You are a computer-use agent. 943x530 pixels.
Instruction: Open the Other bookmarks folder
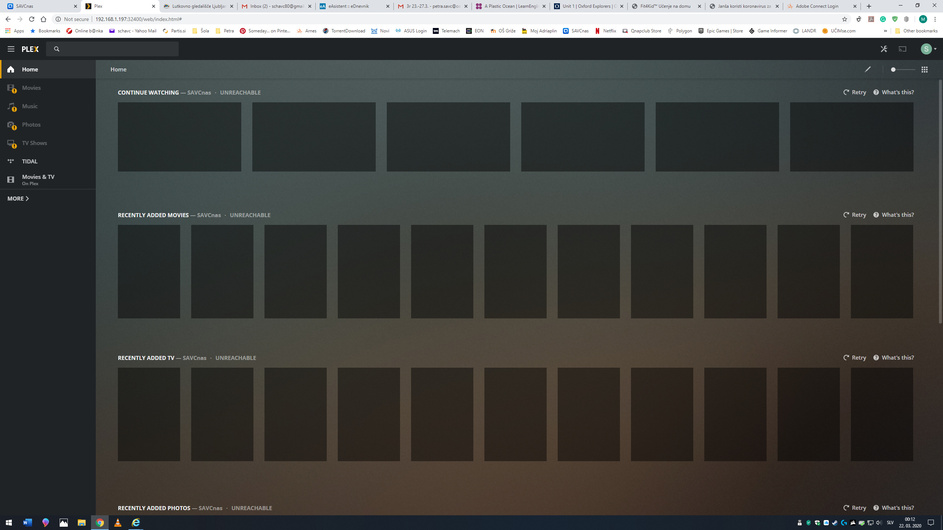916,31
